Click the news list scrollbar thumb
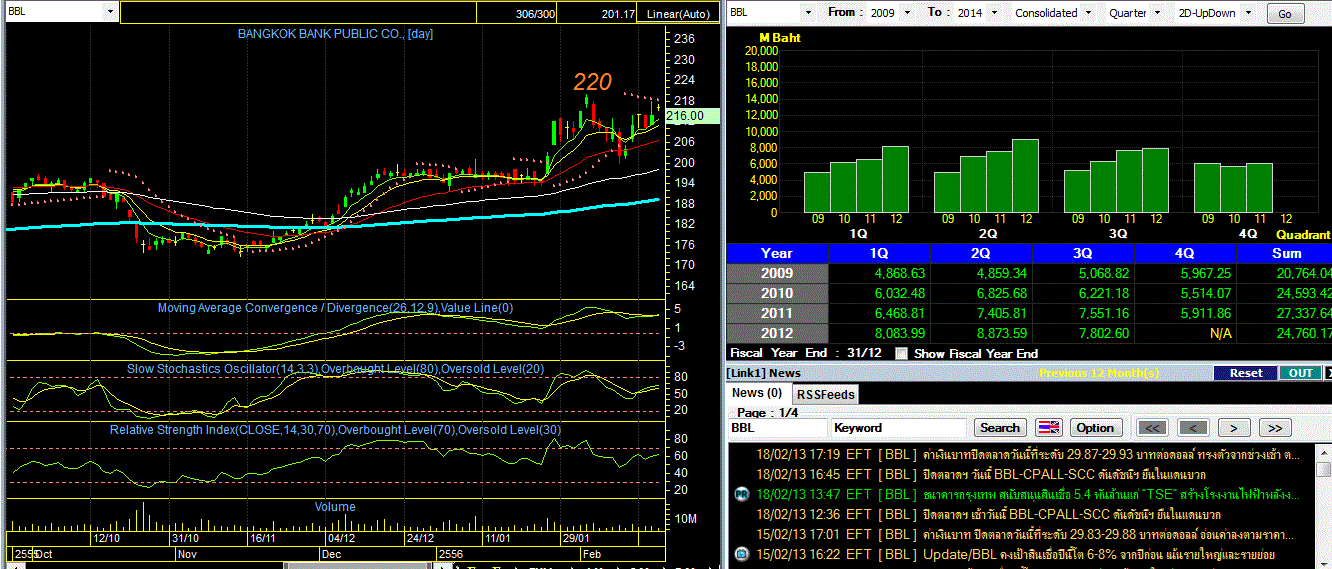Screen dimensions: 1332x569 coord(1325,470)
